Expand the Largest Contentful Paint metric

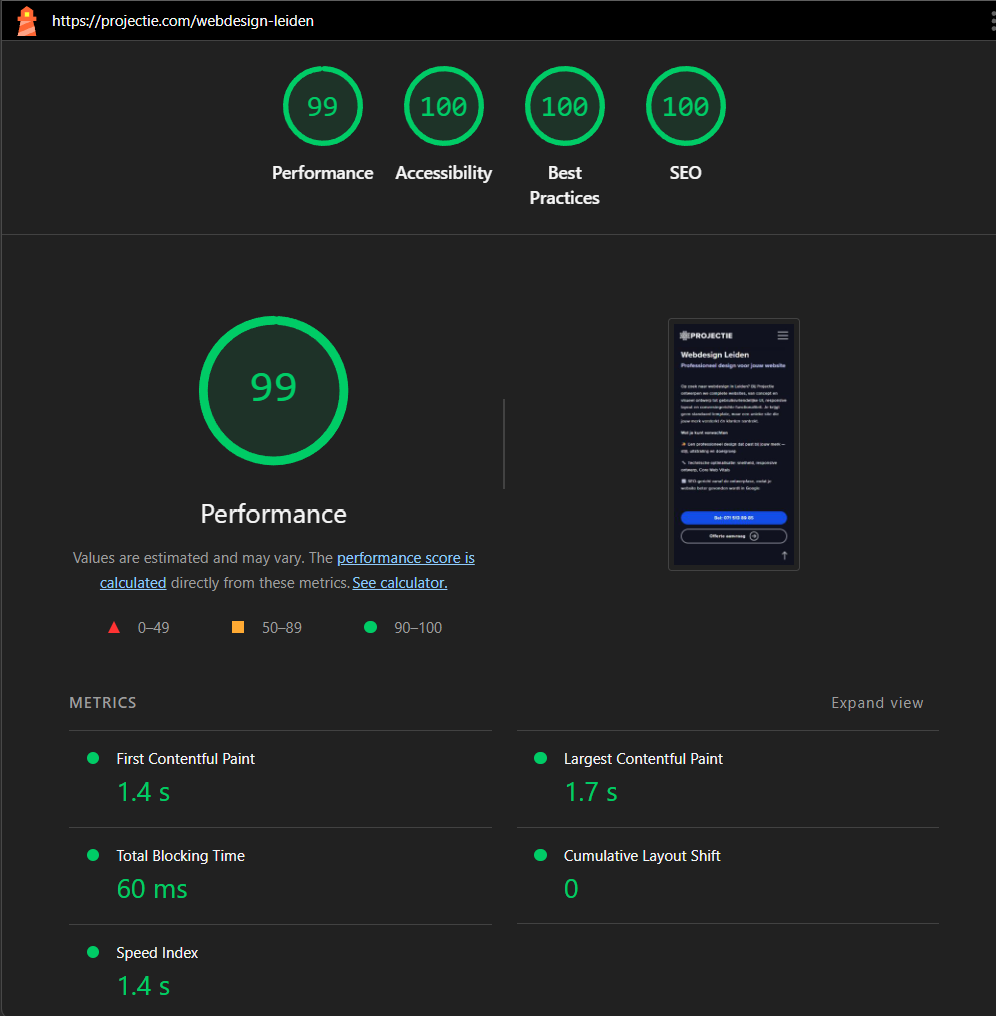tap(643, 759)
